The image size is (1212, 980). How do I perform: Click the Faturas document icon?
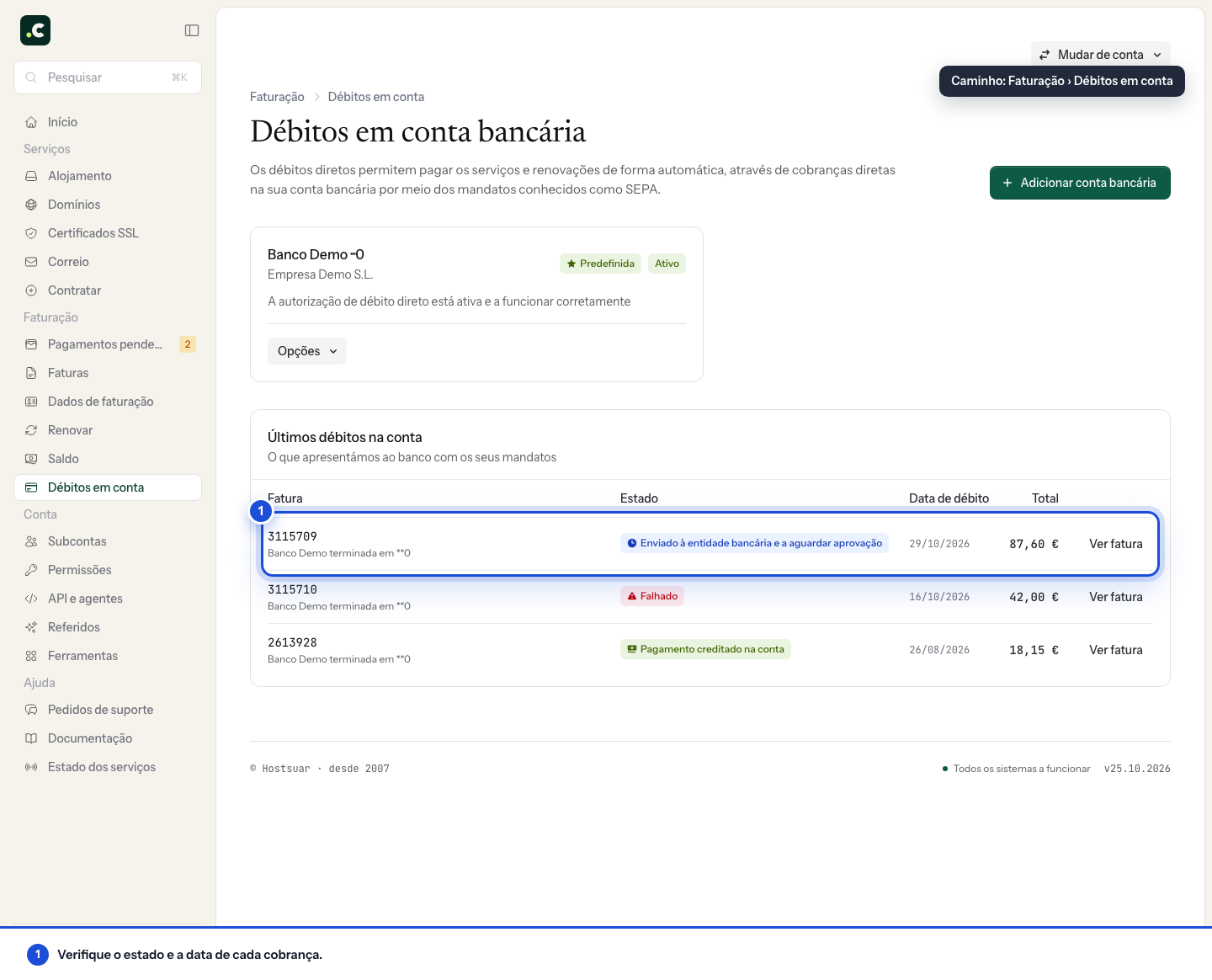tap(31, 373)
